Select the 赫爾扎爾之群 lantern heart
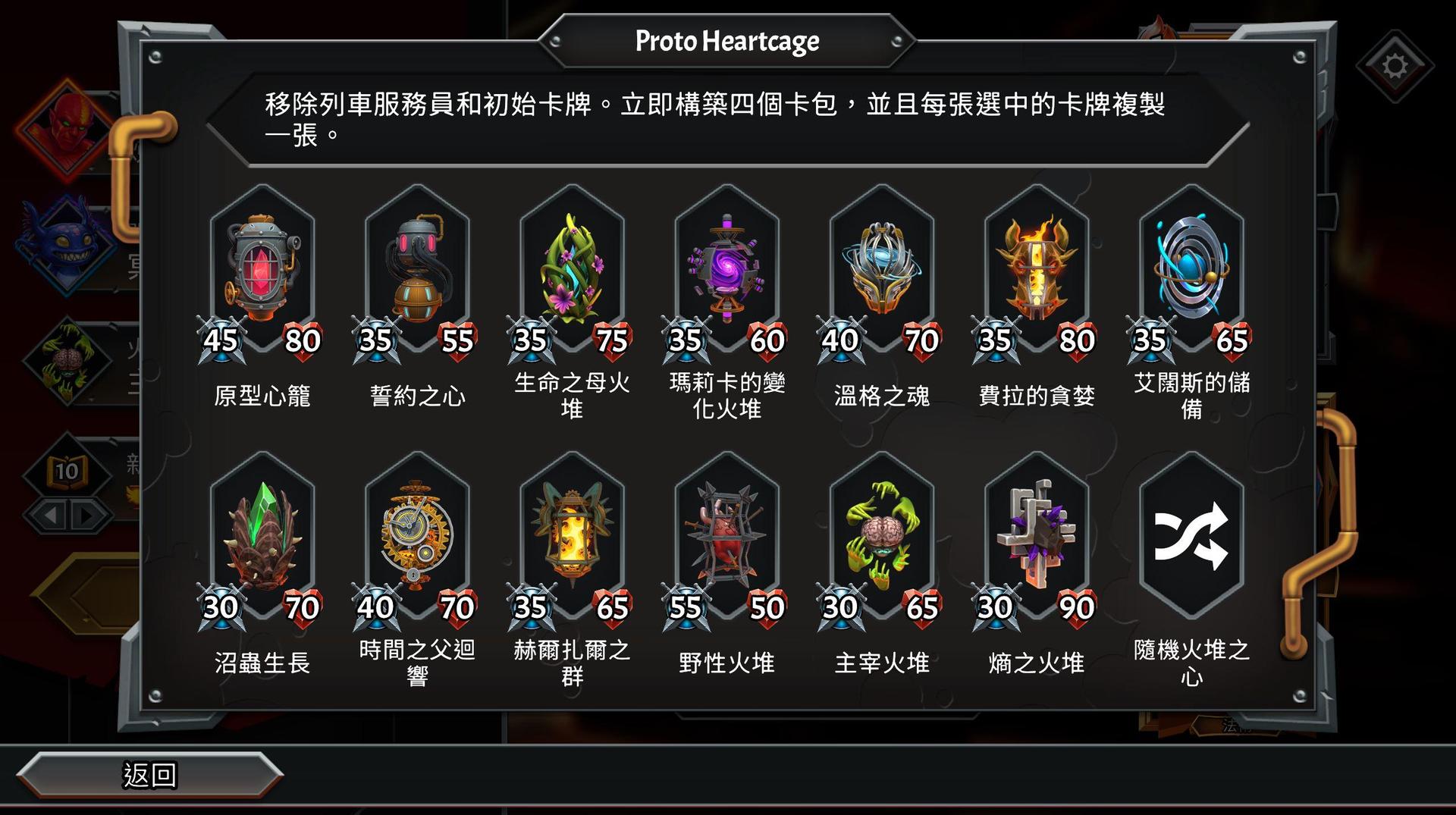Screen dimensions: 1456x815 572,536
